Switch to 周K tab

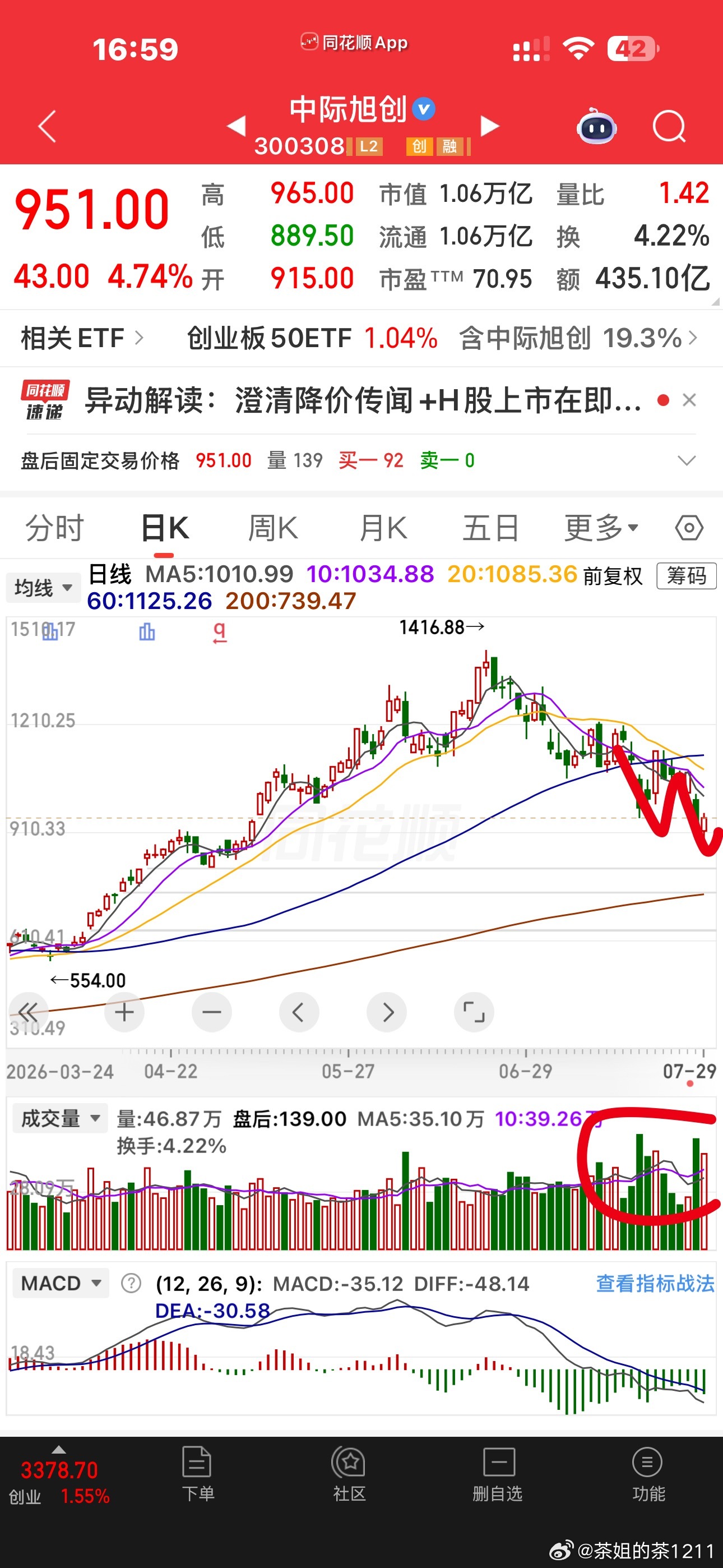(274, 528)
